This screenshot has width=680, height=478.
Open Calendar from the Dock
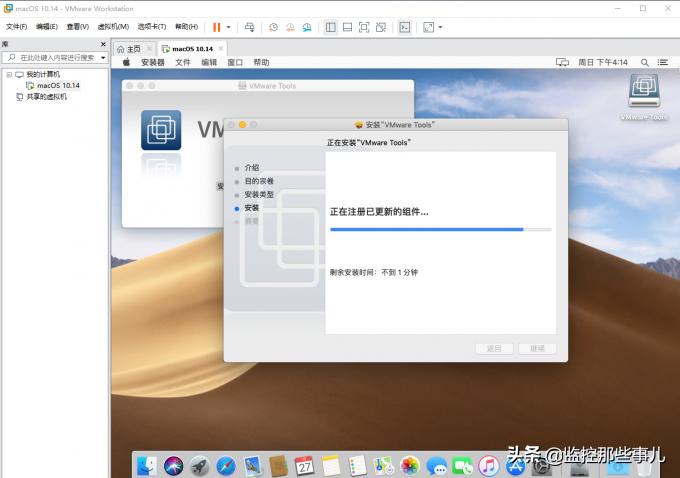304,467
